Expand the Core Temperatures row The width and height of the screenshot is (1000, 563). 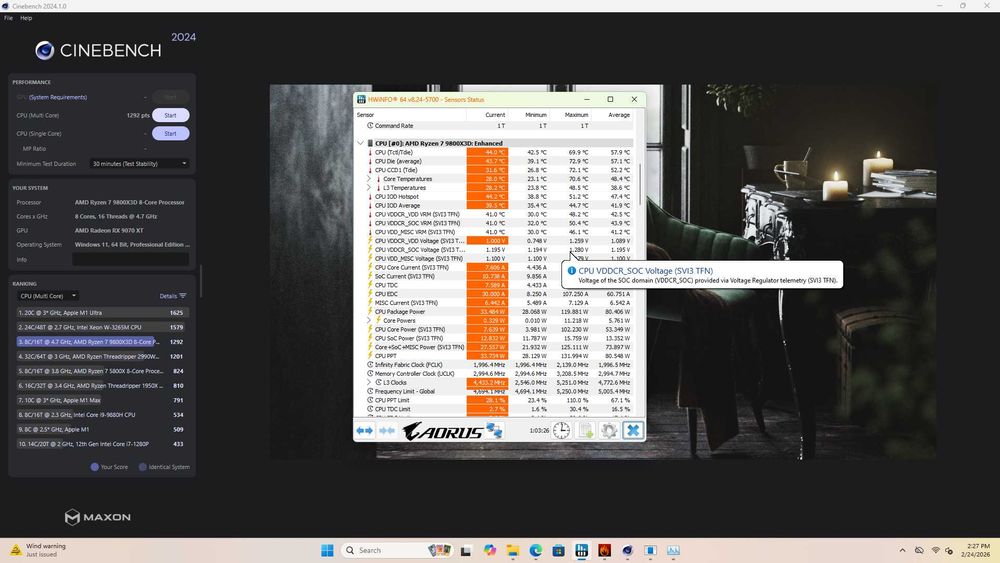coord(369,179)
